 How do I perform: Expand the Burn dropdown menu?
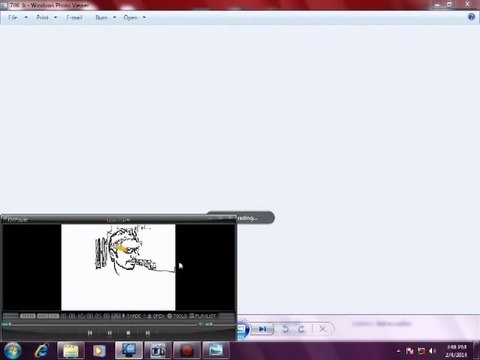tap(106, 17)
